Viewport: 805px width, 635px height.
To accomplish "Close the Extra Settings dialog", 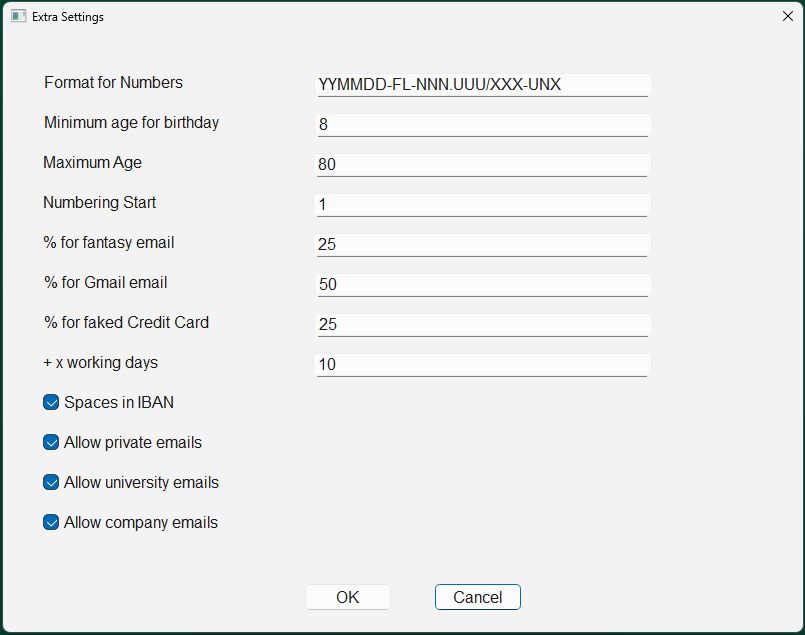I will point(788,16).
